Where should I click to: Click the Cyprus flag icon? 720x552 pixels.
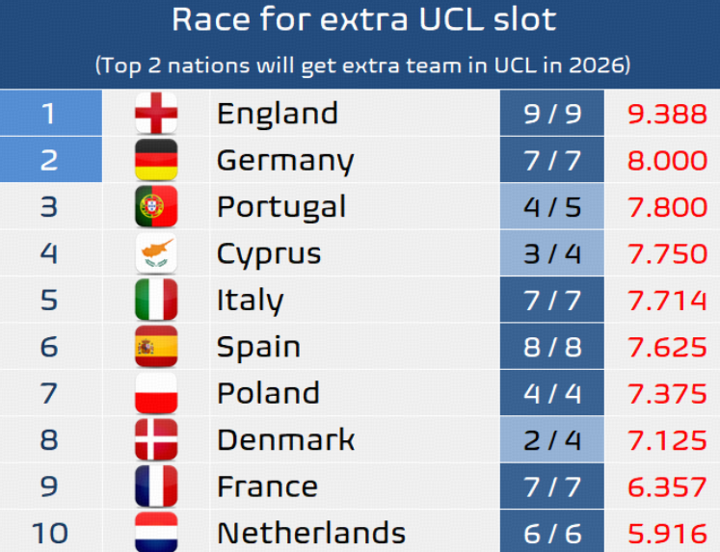[156, 253]
